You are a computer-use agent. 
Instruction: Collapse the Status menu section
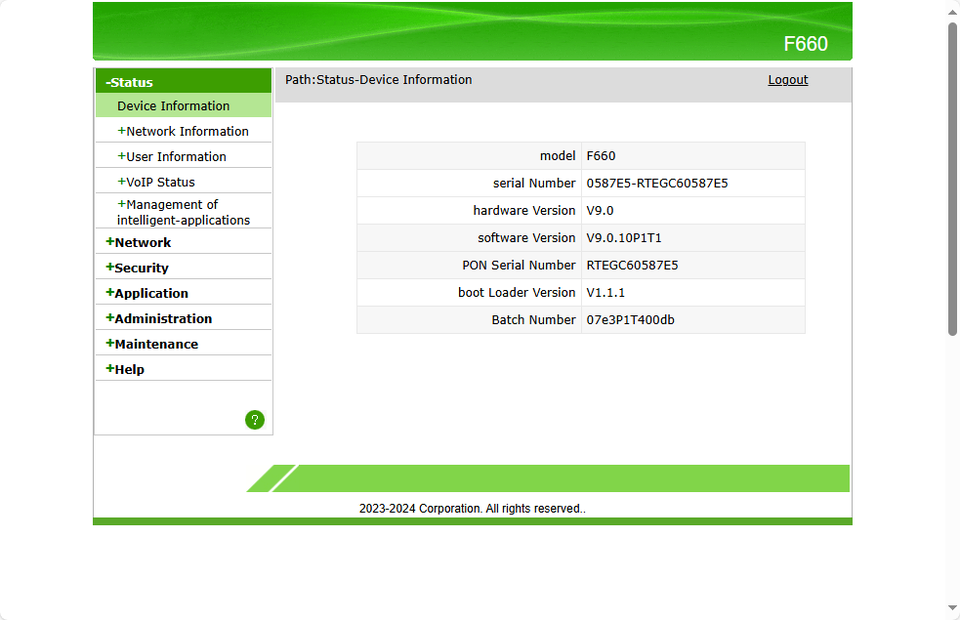coord(131,82)
